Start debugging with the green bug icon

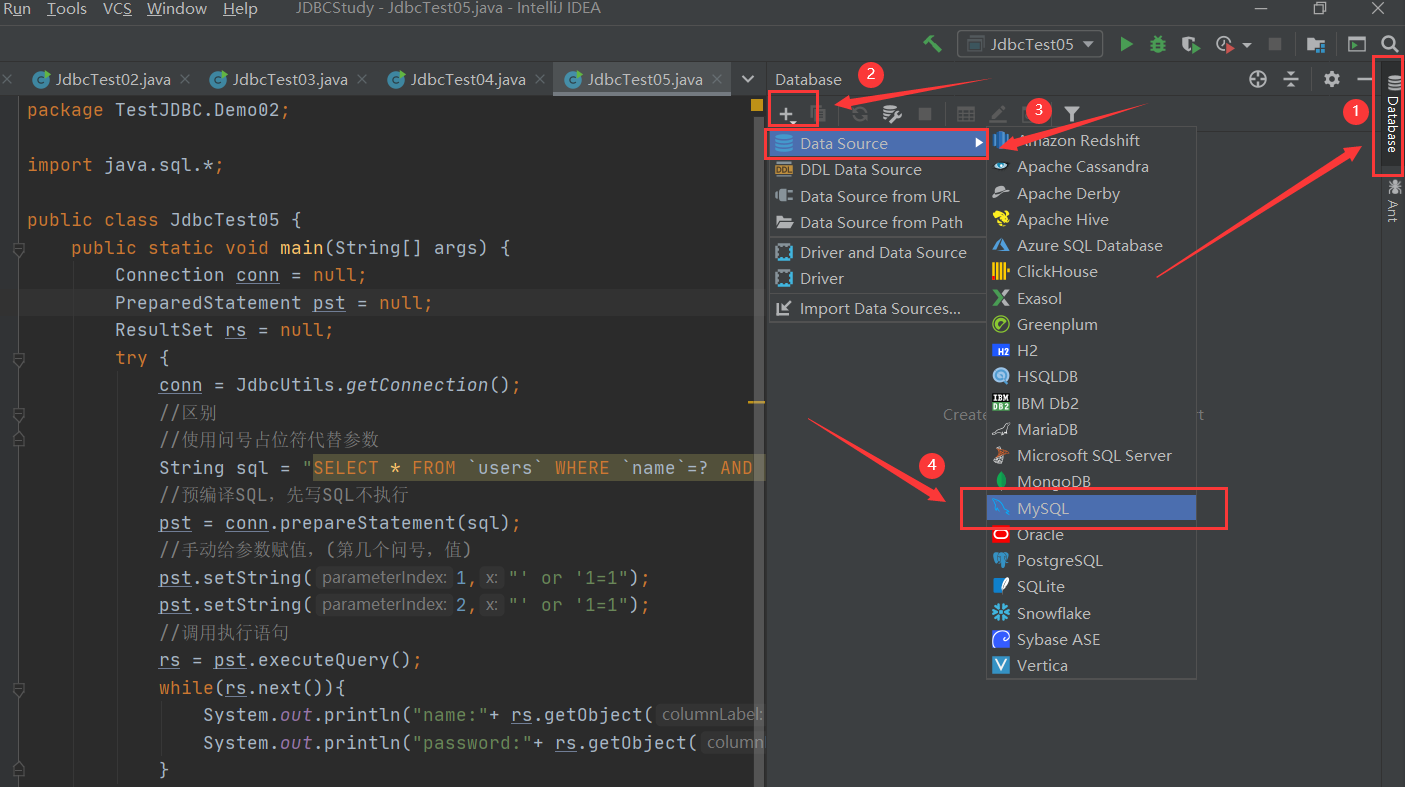tap(1158, 44)
